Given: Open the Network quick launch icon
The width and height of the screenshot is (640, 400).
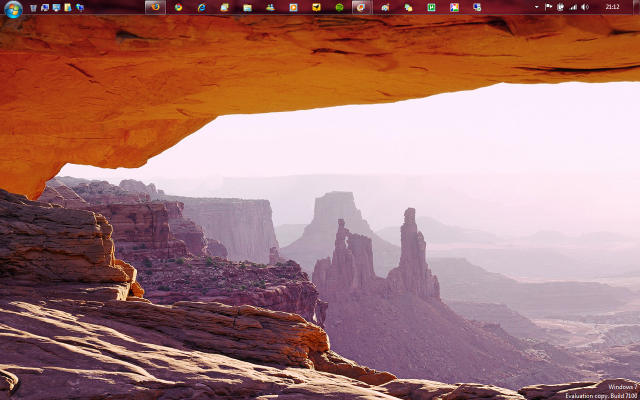Looking at the screenshot, I should click(80, 7).
